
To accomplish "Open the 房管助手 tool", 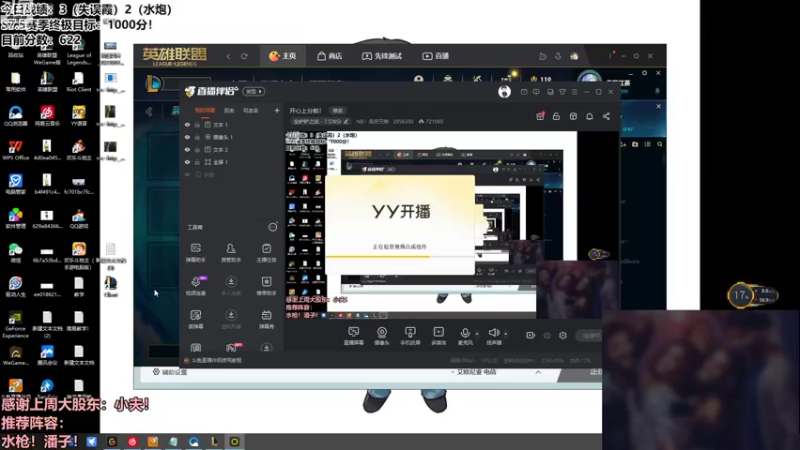I will pyautogui.click(x=231, y=253).
